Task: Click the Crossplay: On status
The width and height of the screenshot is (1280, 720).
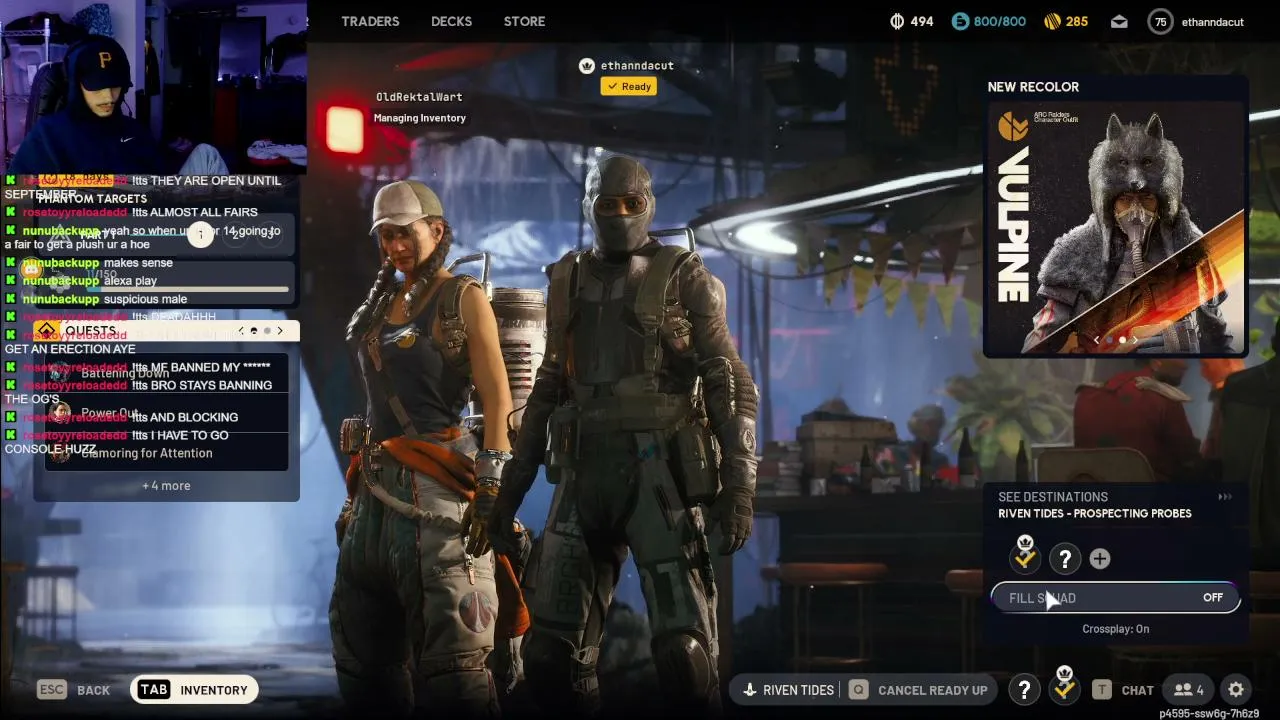Action: 1115,629
